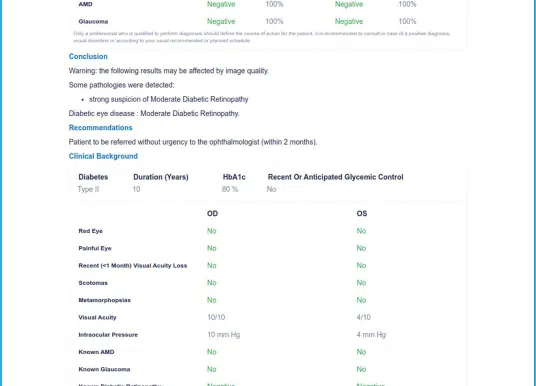The image size is (536, 386).
Task: Click the Conclusion section heading
Action: click(x=88, y=56)
